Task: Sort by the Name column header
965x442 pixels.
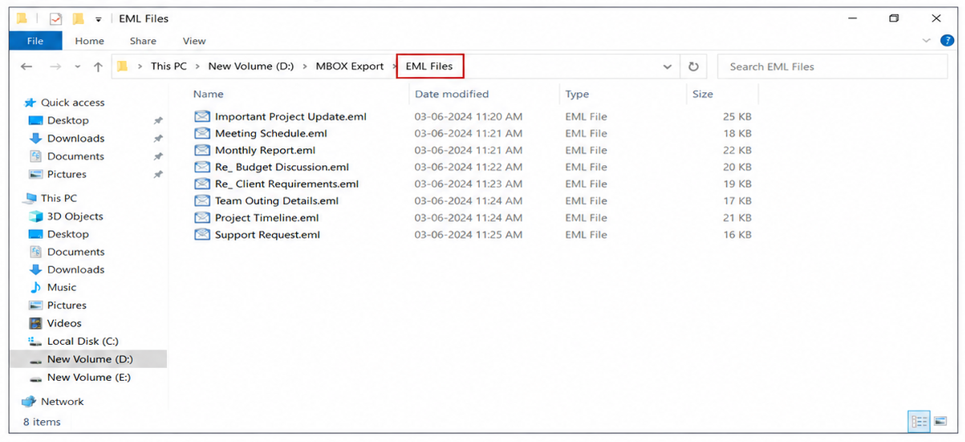Action: tap(208, 94)
